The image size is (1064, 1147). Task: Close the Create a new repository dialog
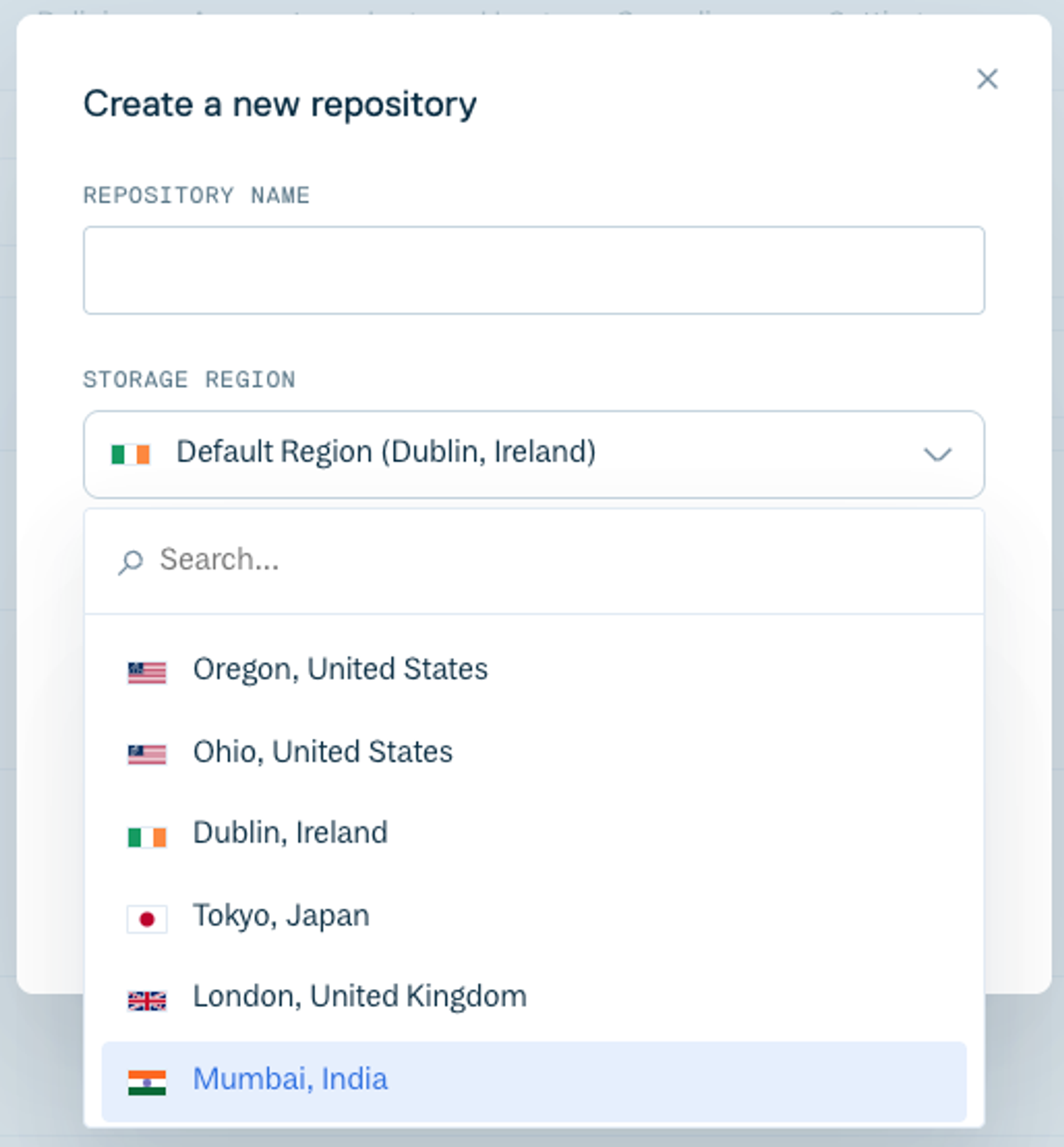point(987,79)
